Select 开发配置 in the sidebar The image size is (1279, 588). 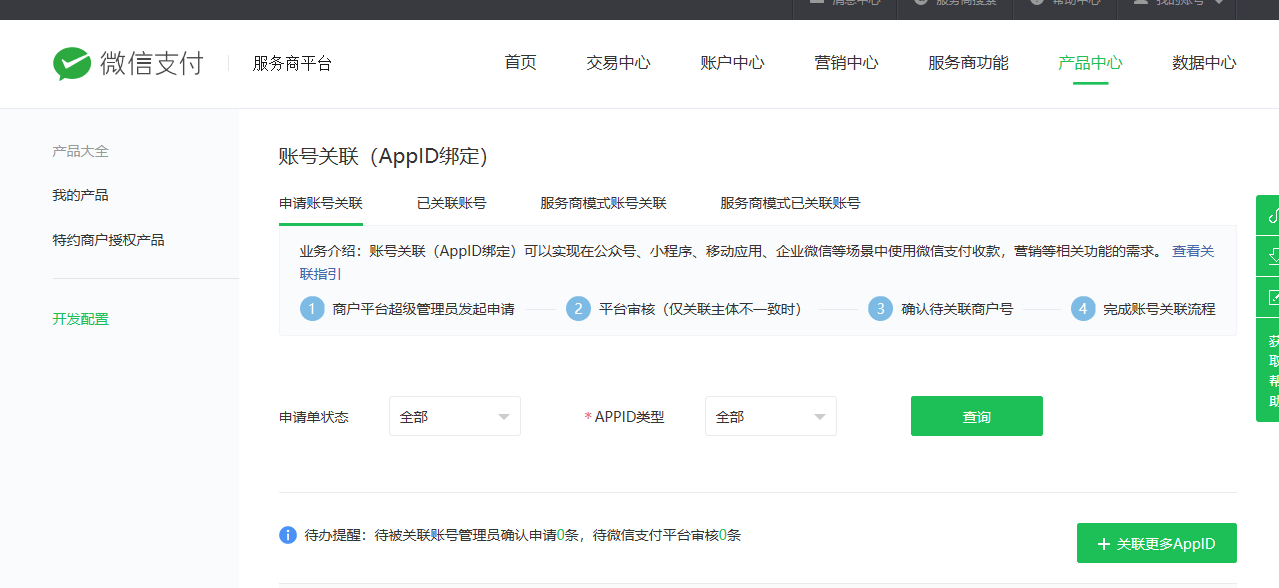coord(80,319)
